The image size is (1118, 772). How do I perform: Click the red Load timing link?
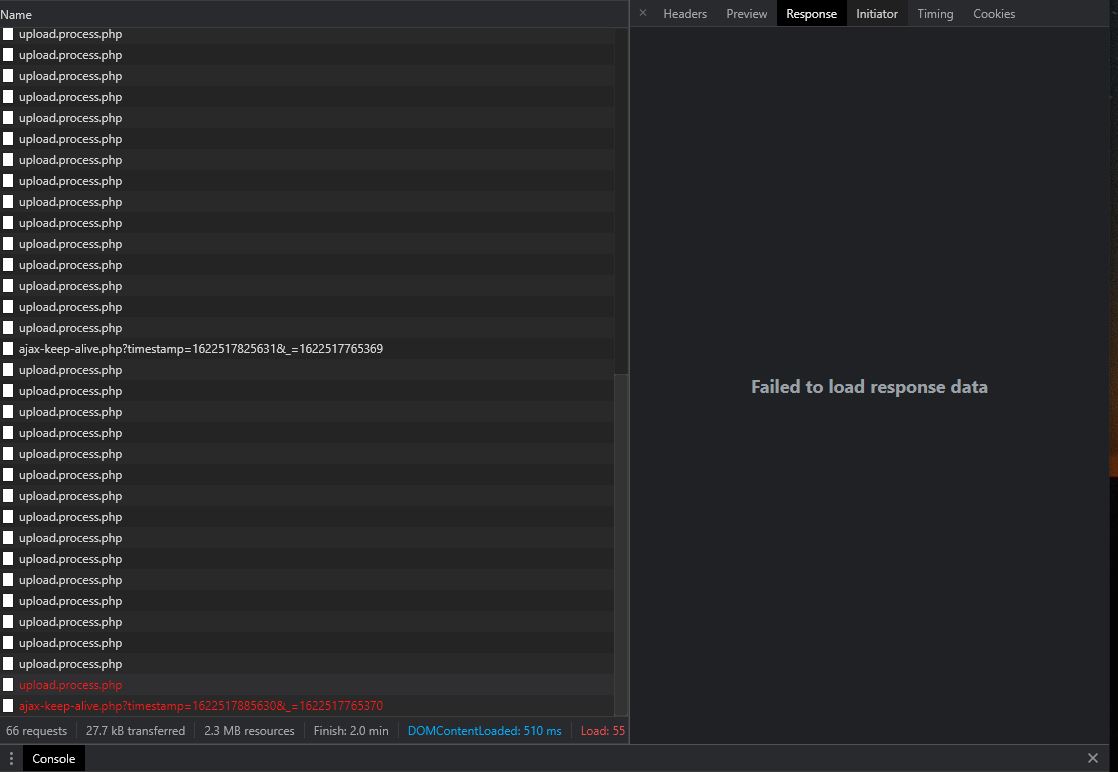coord(603,730)
